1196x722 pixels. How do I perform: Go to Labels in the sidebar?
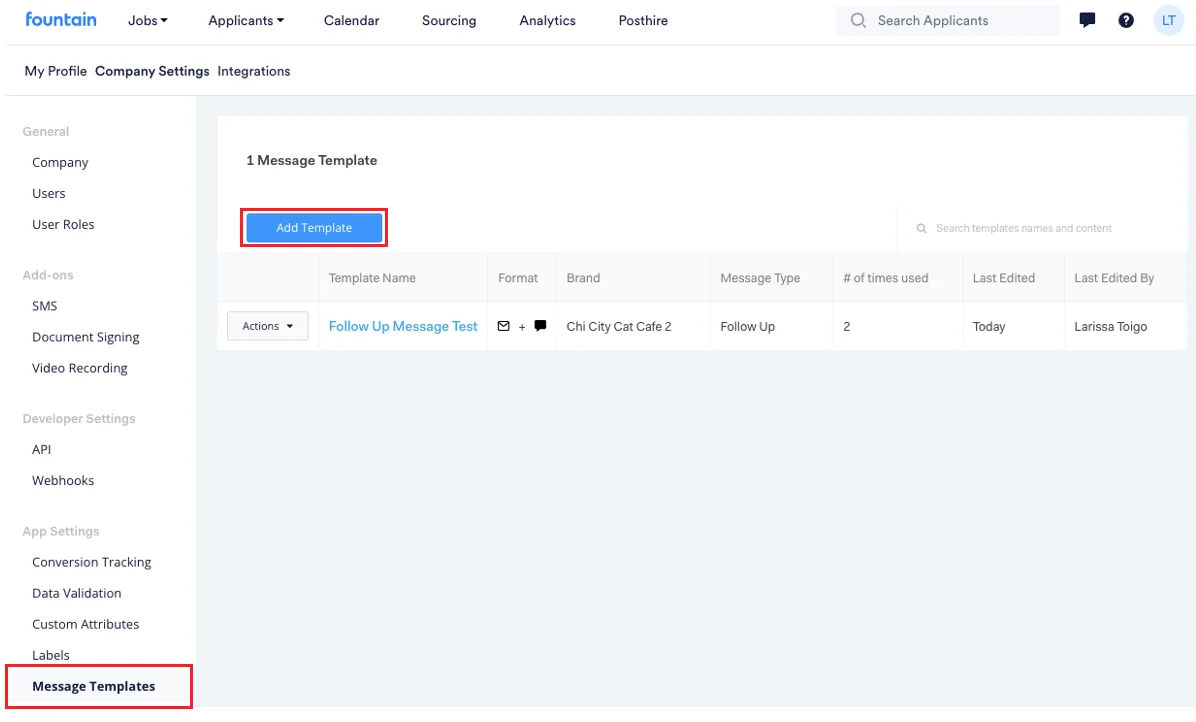50,656
